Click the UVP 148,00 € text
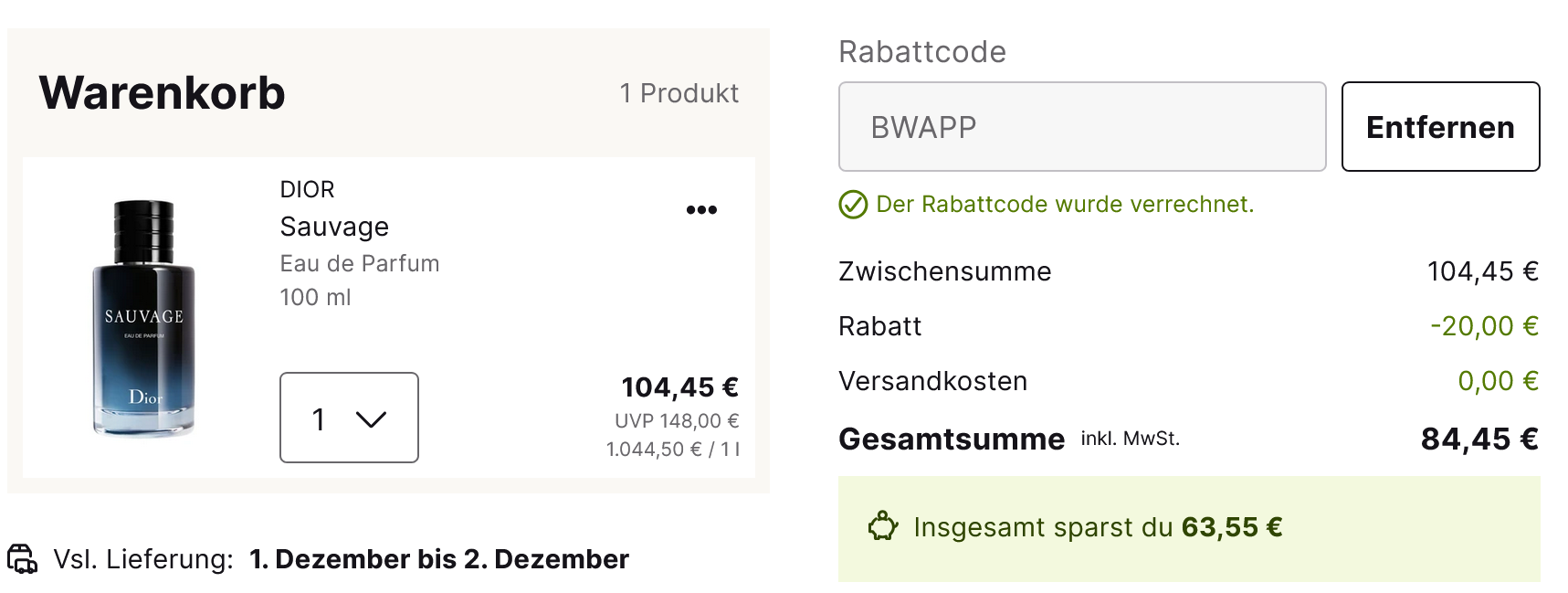 click(x=676, y=421)
